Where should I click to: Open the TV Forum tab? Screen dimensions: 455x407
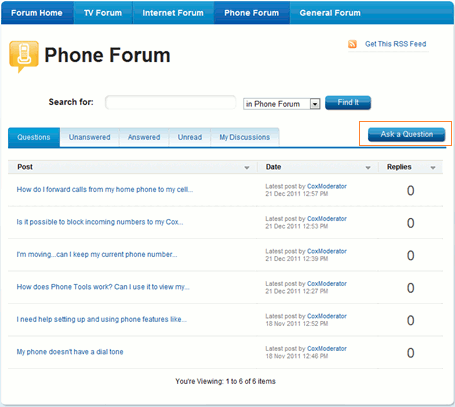pos(103,13)
